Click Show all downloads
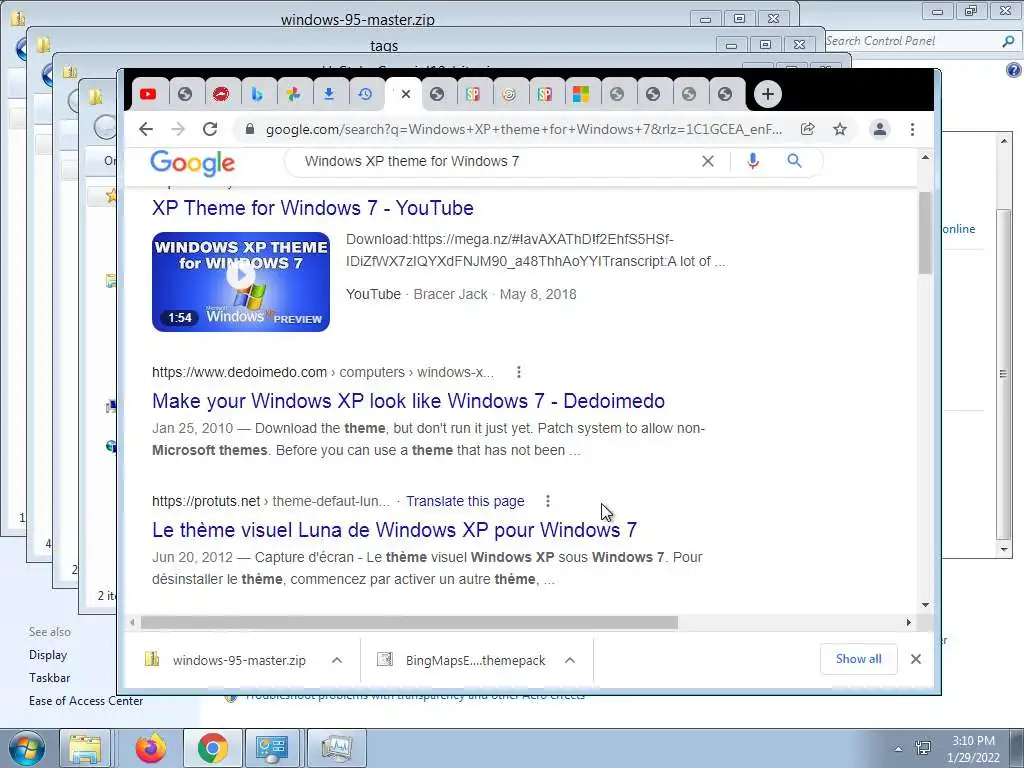The width and height of the screenshot is (1024, 768). [859, 660]
